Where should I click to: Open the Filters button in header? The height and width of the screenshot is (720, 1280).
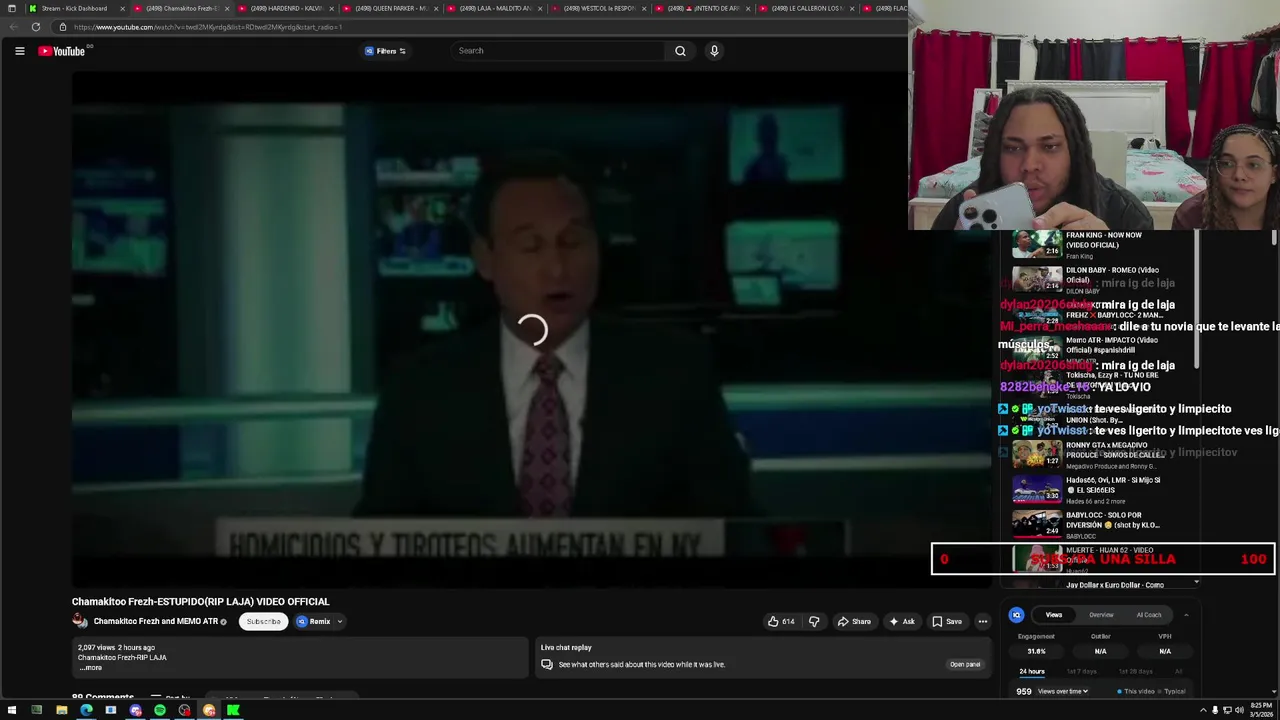coord(386,51)
